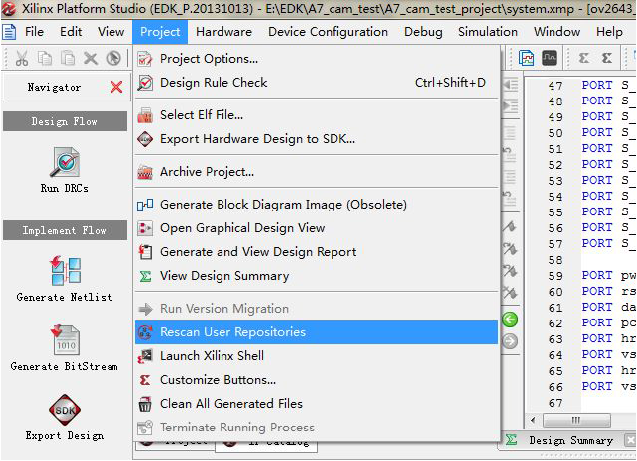Viewport: 637px width, 461px height.
Task: Choose Clean All Generated Files
Action: click(x=231, y=404)
